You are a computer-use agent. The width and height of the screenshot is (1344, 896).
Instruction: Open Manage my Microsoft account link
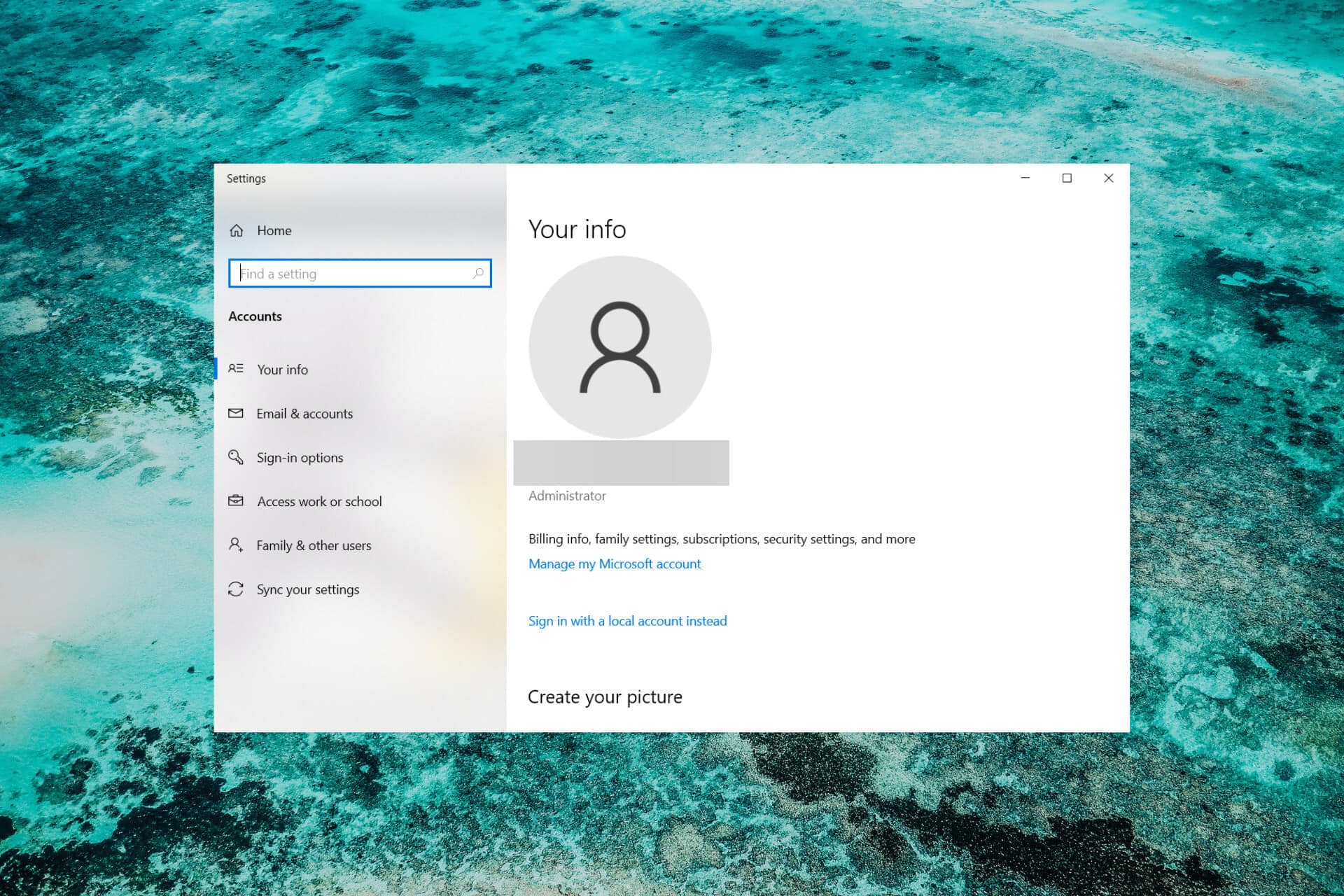point(614,563)
